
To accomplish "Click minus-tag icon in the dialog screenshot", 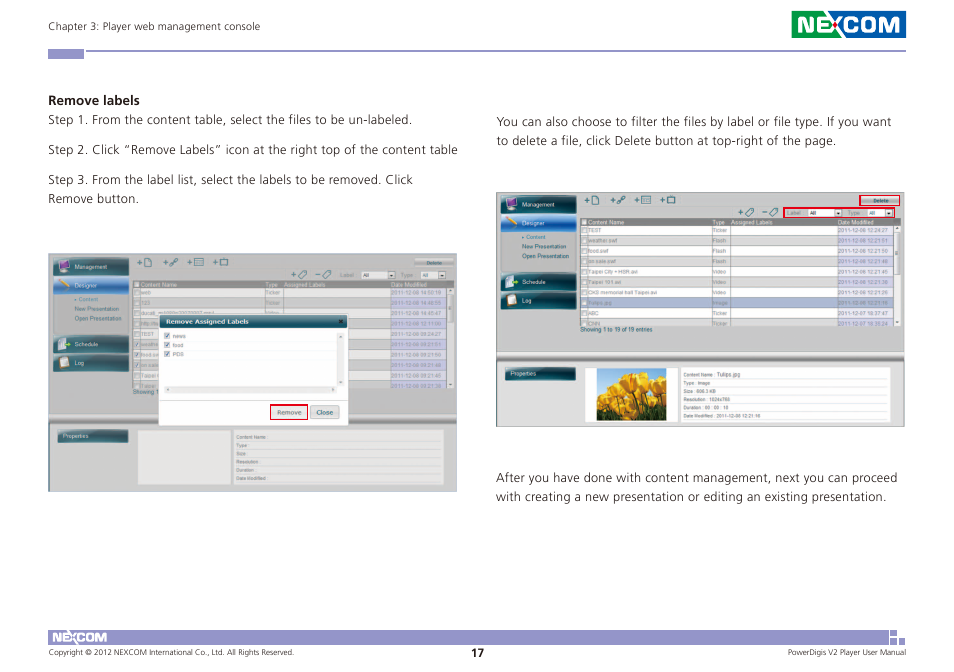I will click(x=323, y=275).
